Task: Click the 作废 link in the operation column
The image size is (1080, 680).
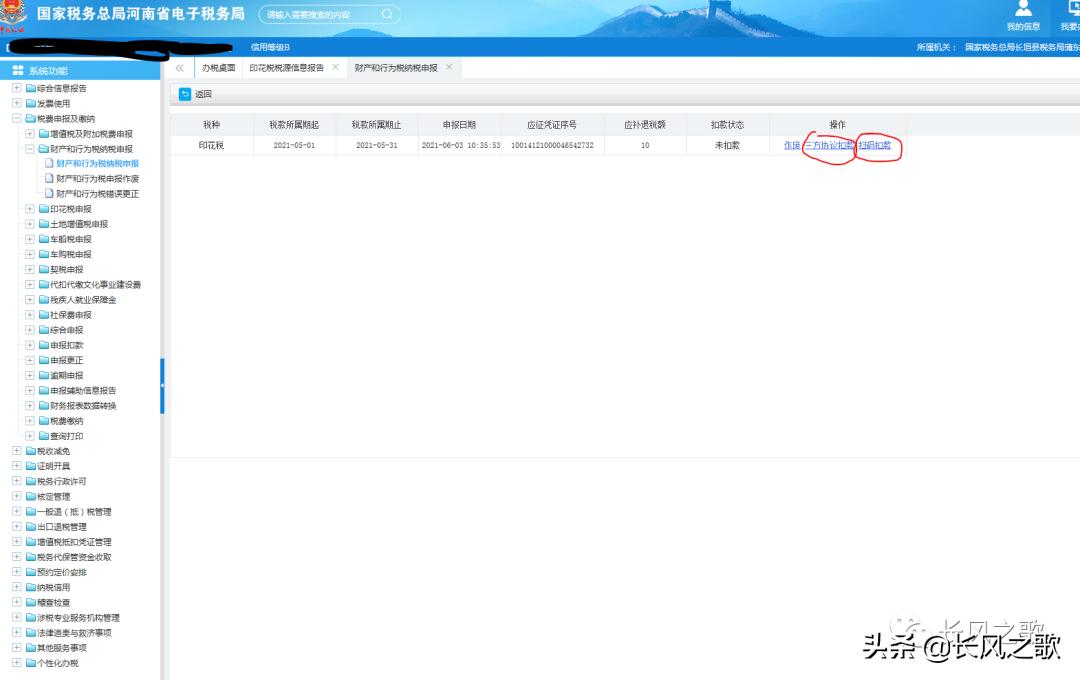Action: pos(792,145)
